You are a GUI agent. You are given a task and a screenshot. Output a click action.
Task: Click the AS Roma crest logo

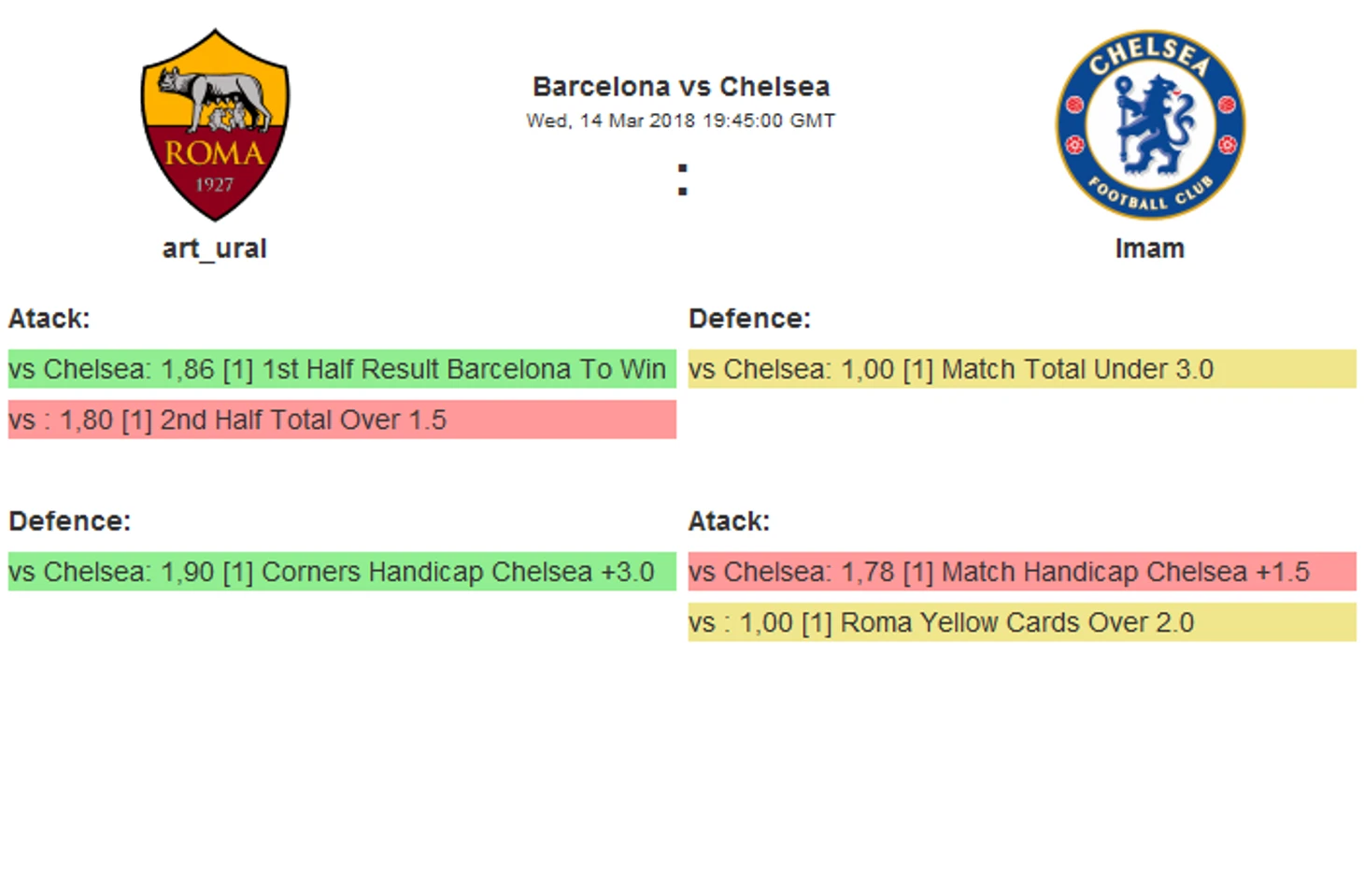215,125
